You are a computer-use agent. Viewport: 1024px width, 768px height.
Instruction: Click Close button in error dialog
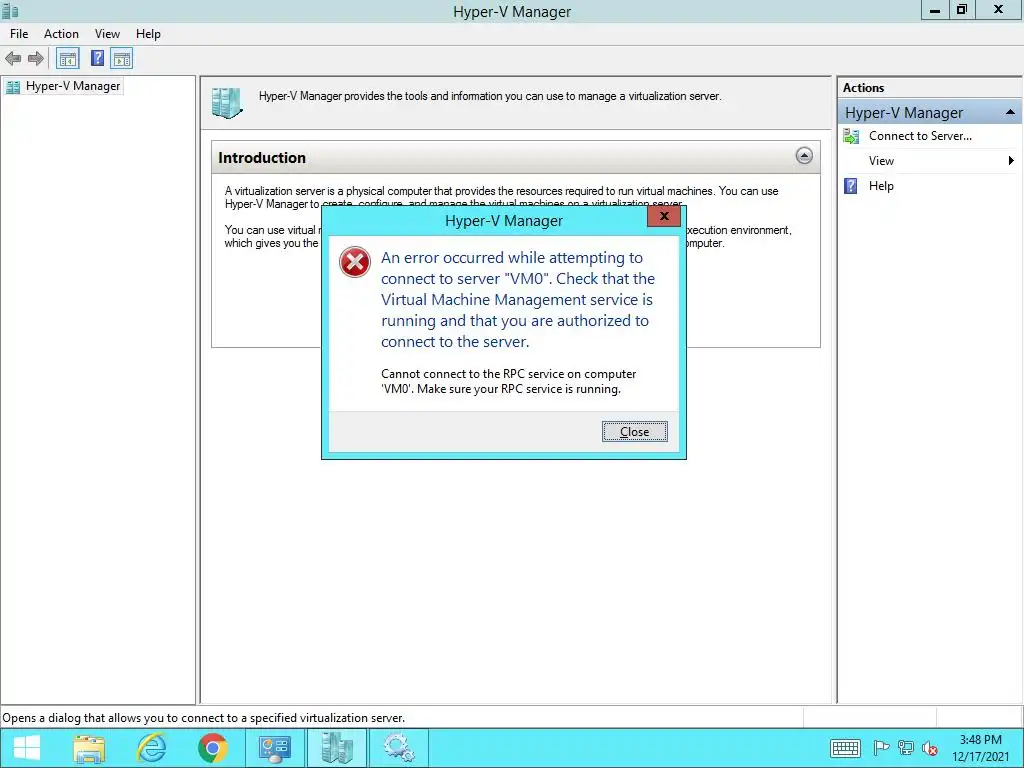coord(634,432)
